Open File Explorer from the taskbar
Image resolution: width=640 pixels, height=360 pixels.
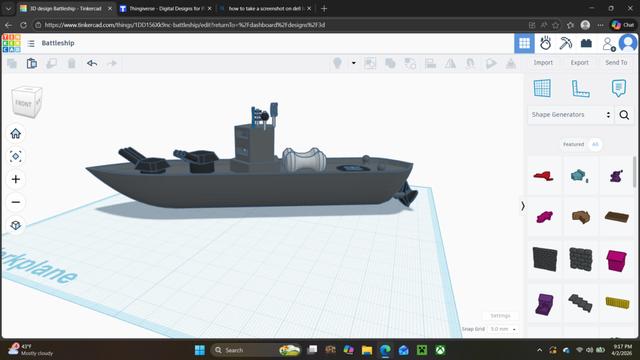[367, 350]
